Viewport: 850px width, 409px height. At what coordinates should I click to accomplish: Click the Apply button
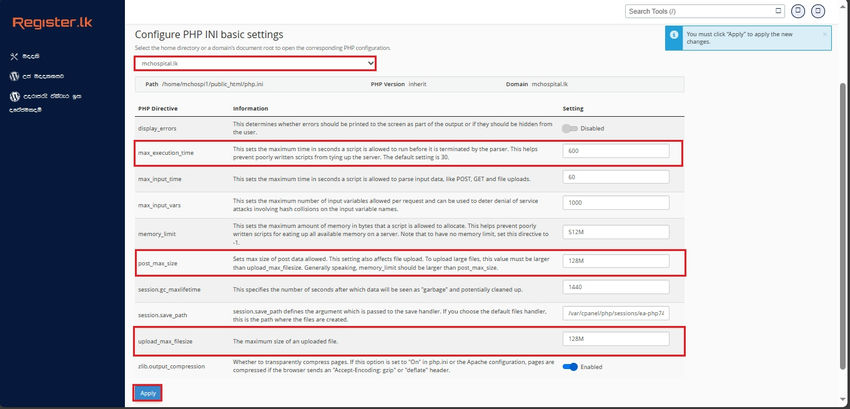click(148, 393)
